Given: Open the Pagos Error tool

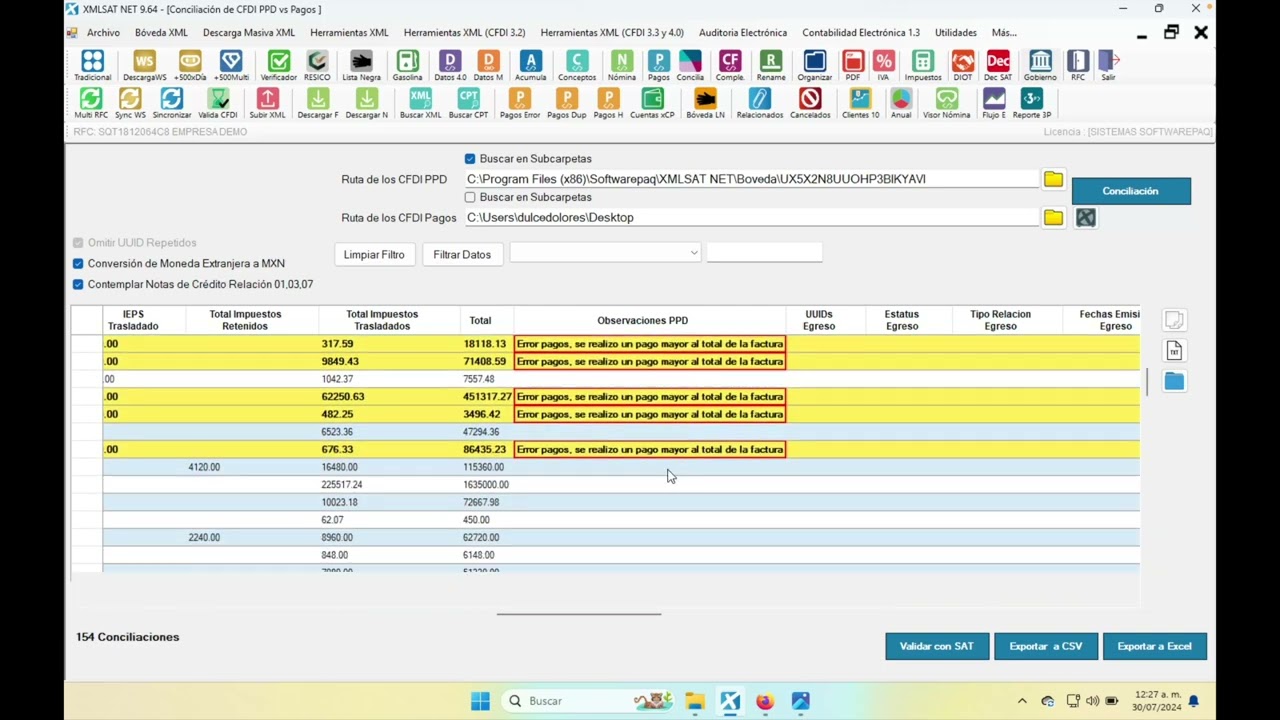Looking at the screenshot, I should (x=519, y=104).
